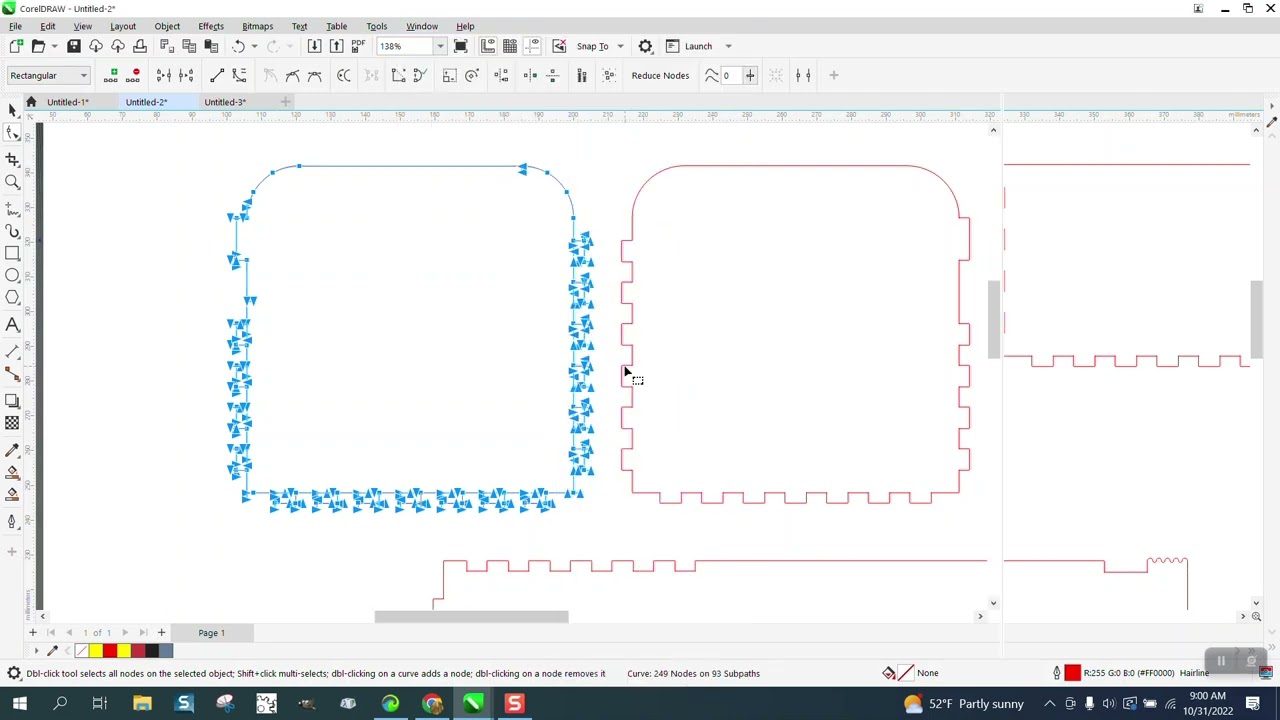The width and height of the screenshot is (1280, 720).
Task: Open the Effects menu
Action: coord(211,26)
